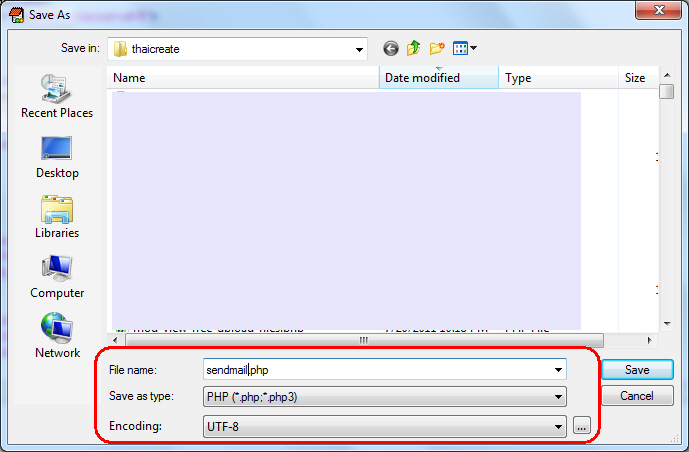Expand the View menu arrow
689x452 pixels.
[x=473, y=48]
